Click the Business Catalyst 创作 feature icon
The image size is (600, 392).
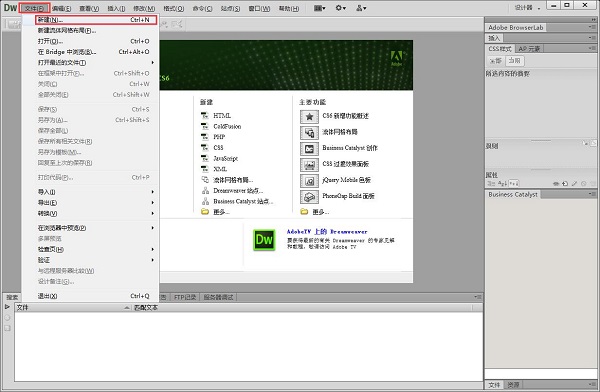pos(309,149)
